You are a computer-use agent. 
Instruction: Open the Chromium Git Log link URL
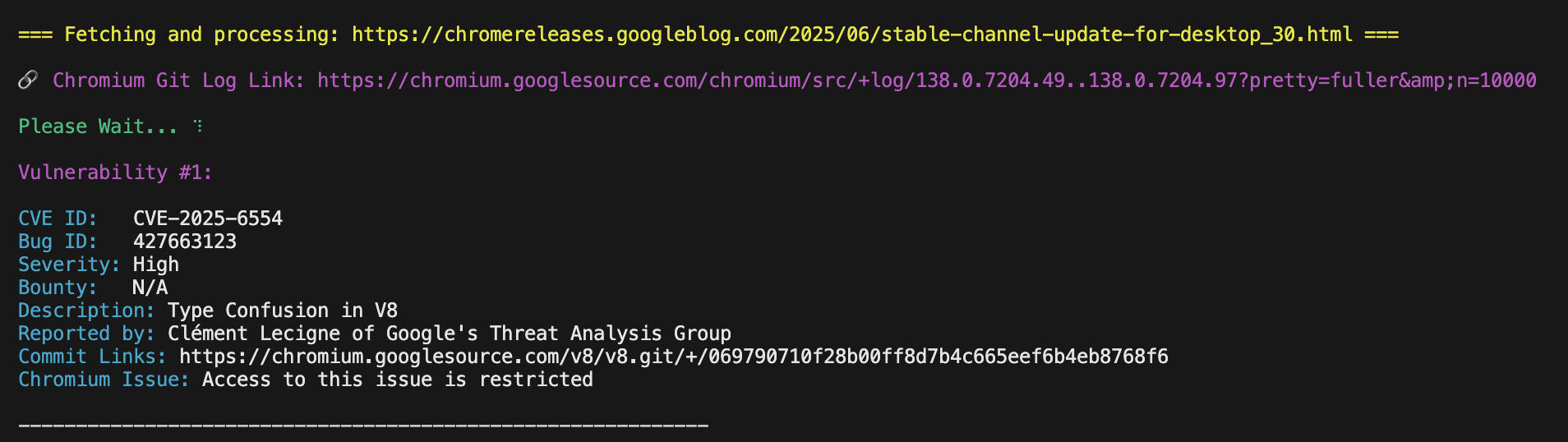(x=927, y=81)
